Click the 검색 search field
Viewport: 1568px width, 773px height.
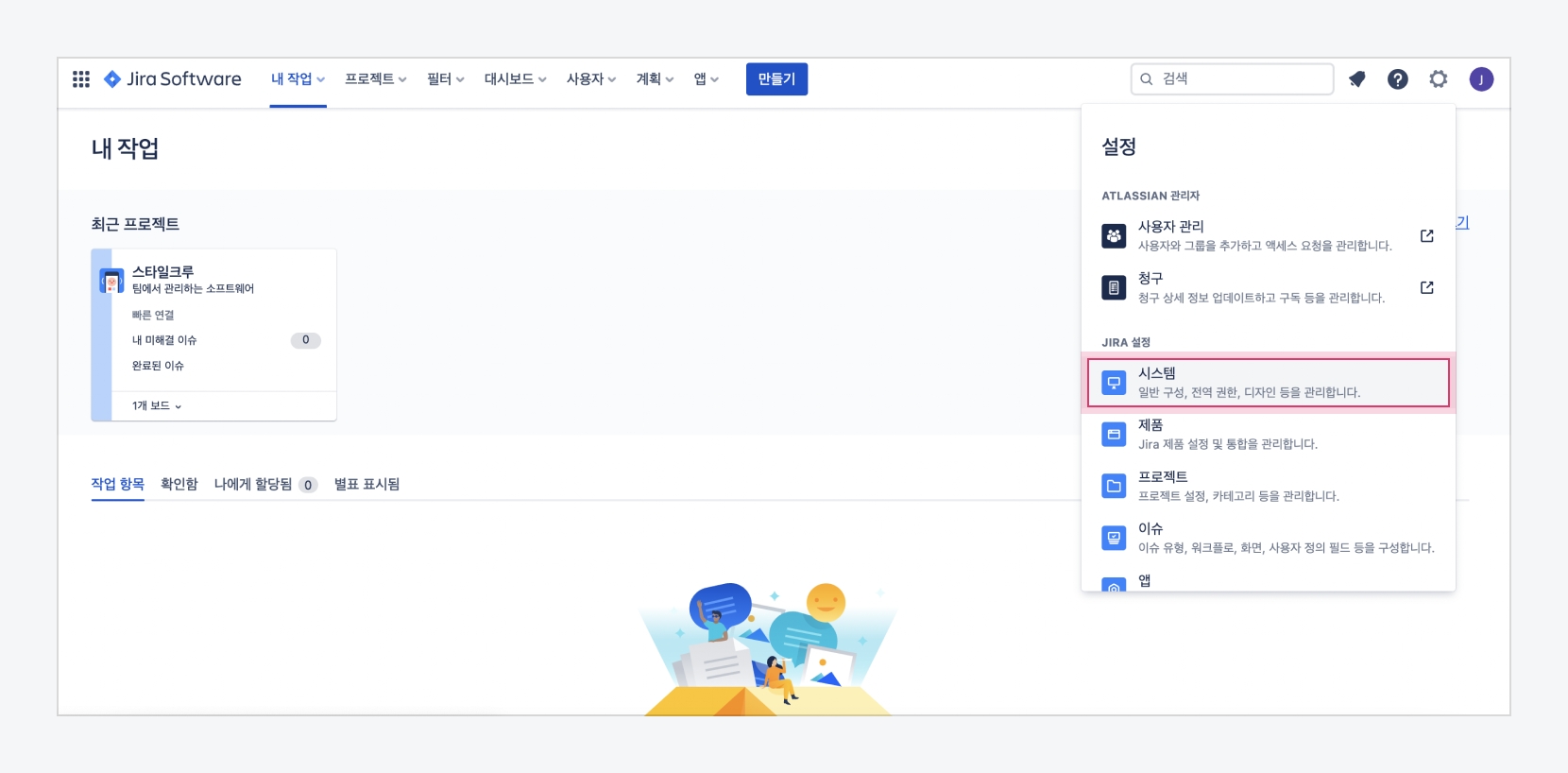point(1232,79)
